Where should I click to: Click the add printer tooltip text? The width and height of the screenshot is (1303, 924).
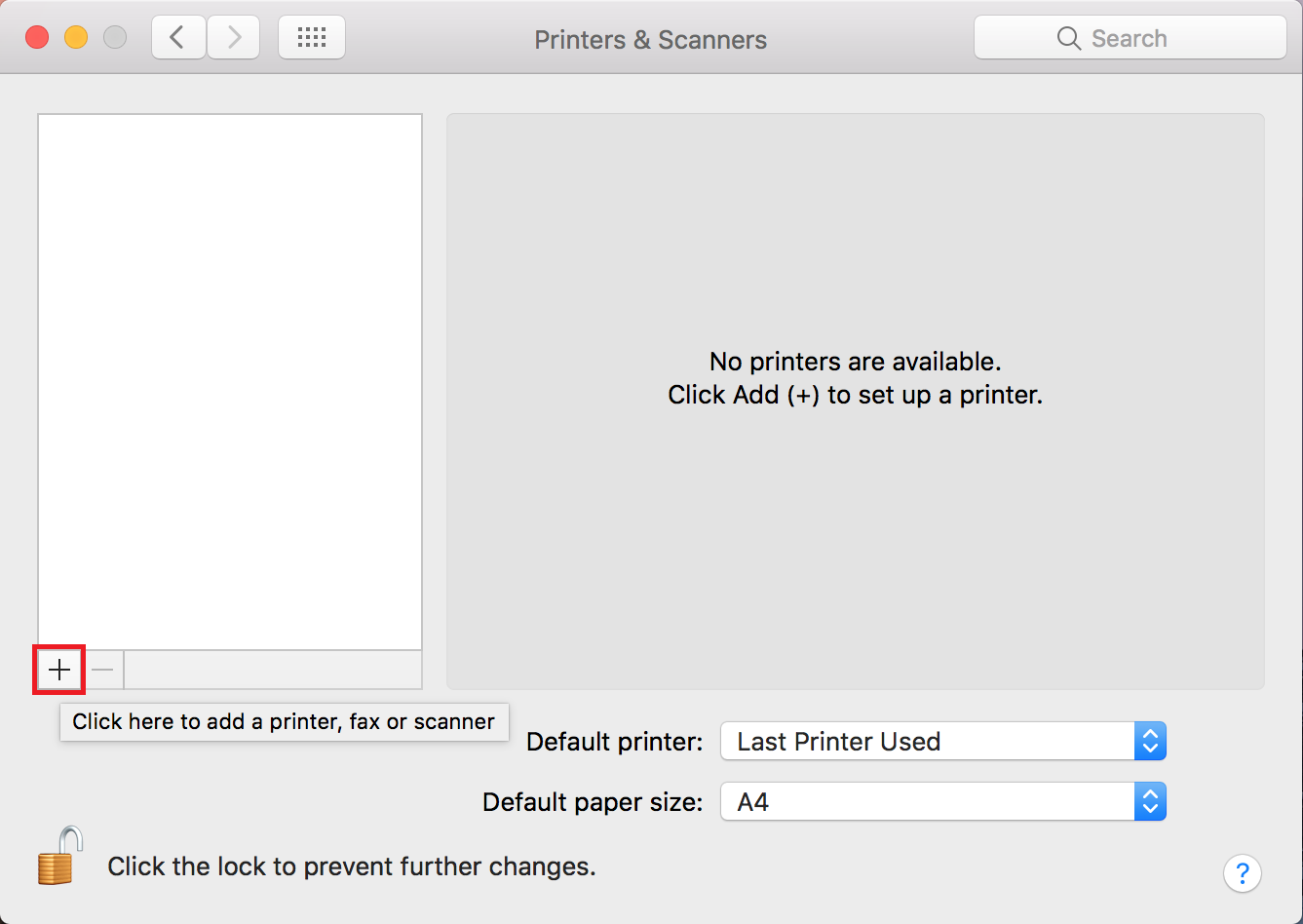click(284, 722)
